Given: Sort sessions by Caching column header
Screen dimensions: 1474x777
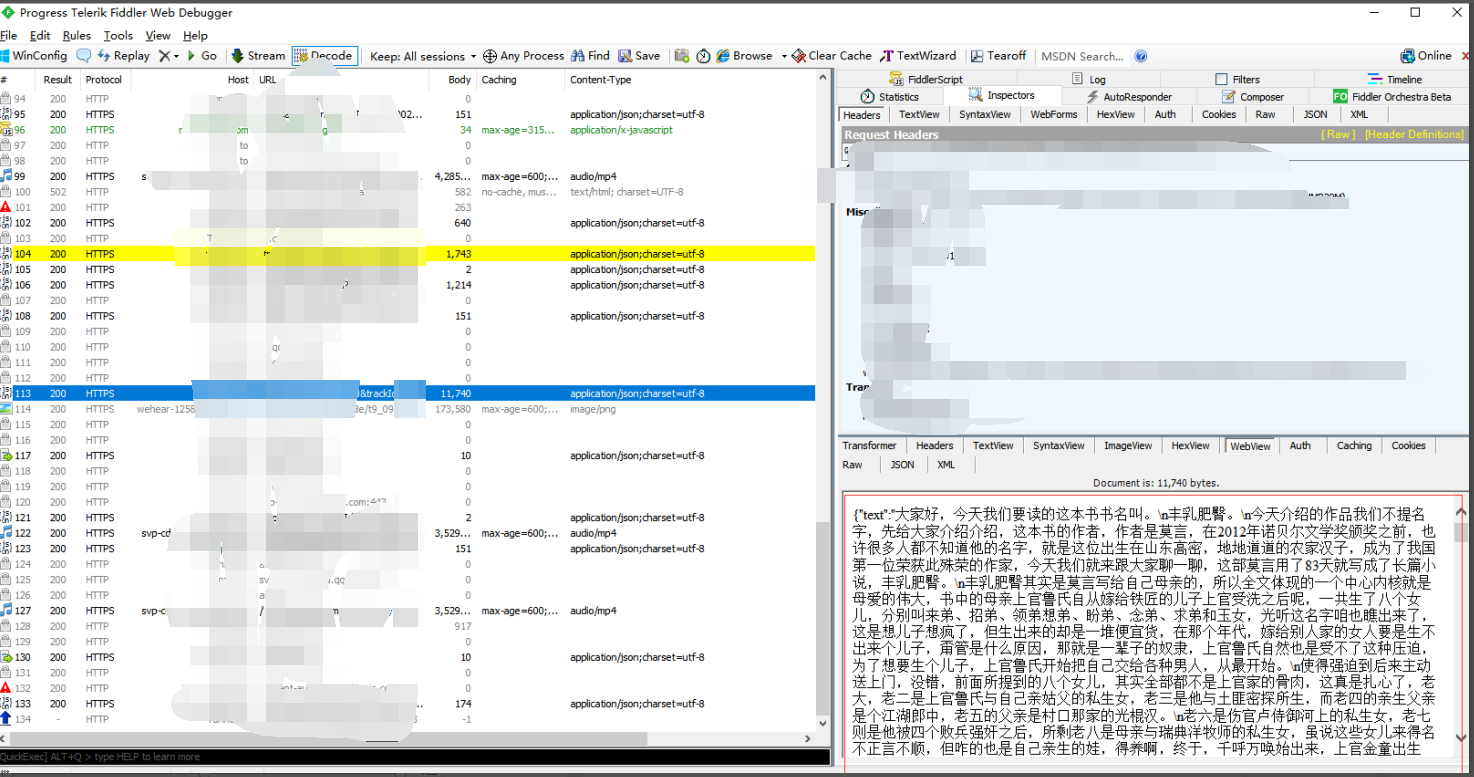Looking at the screenshot, I should [x=499, y=80].
